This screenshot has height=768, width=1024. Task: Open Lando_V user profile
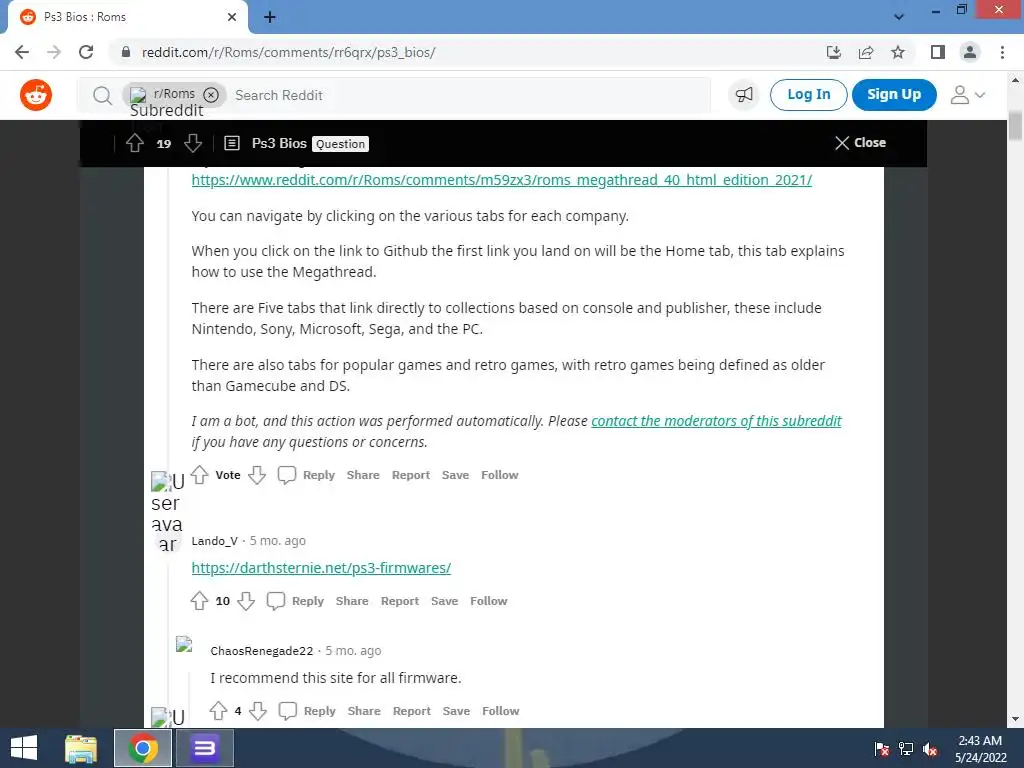point(214,541)
